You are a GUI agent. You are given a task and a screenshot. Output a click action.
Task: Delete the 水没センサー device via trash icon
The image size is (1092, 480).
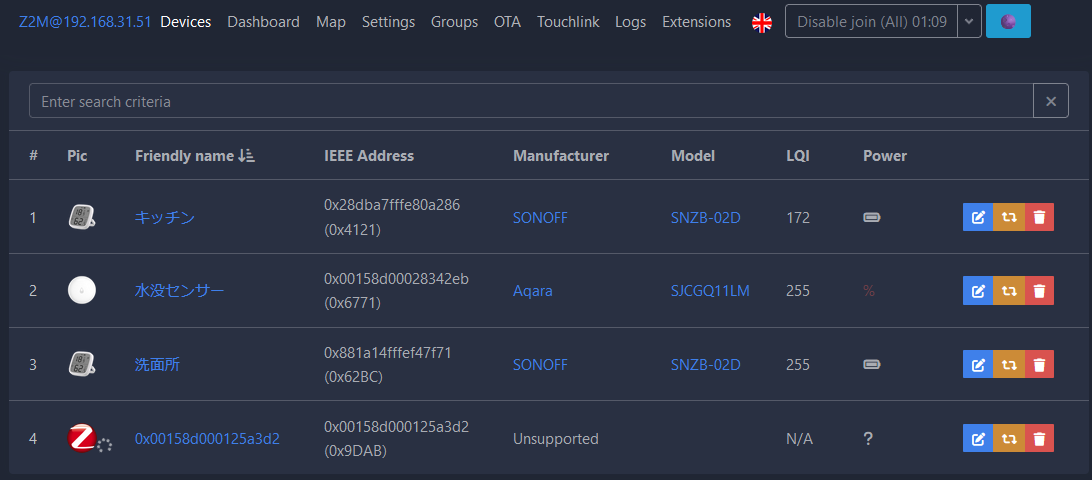click(1039, 291)
